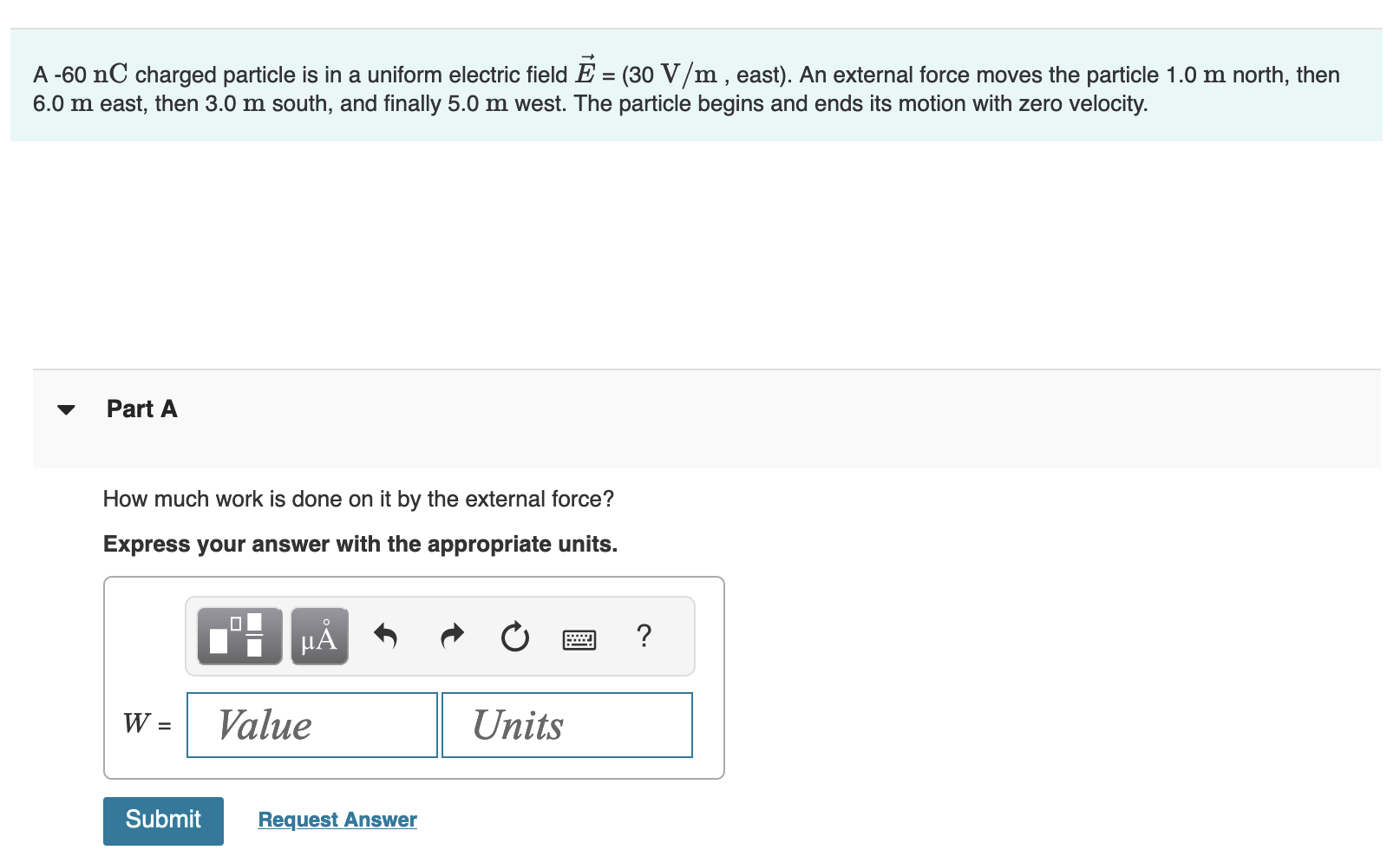Open the units dropdown via μÅ button
Screen dimensions: 1400x863
pyautogui.click(x=317, y=637)
